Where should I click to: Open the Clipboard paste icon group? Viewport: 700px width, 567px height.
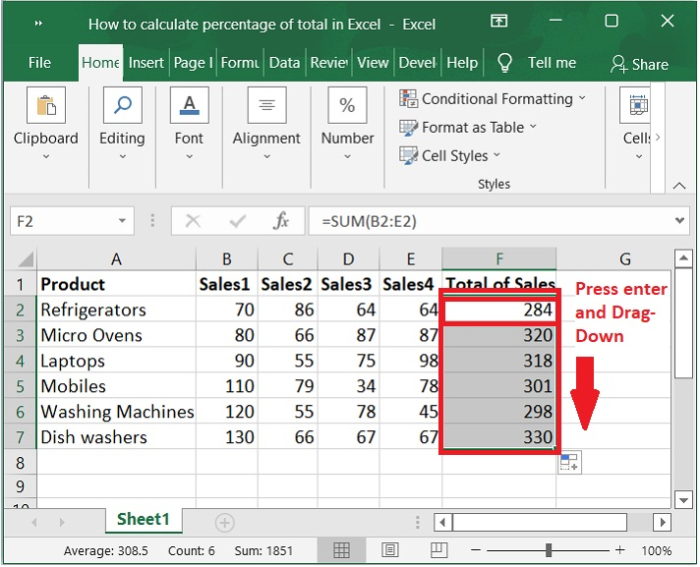click(x=46, y=106)
